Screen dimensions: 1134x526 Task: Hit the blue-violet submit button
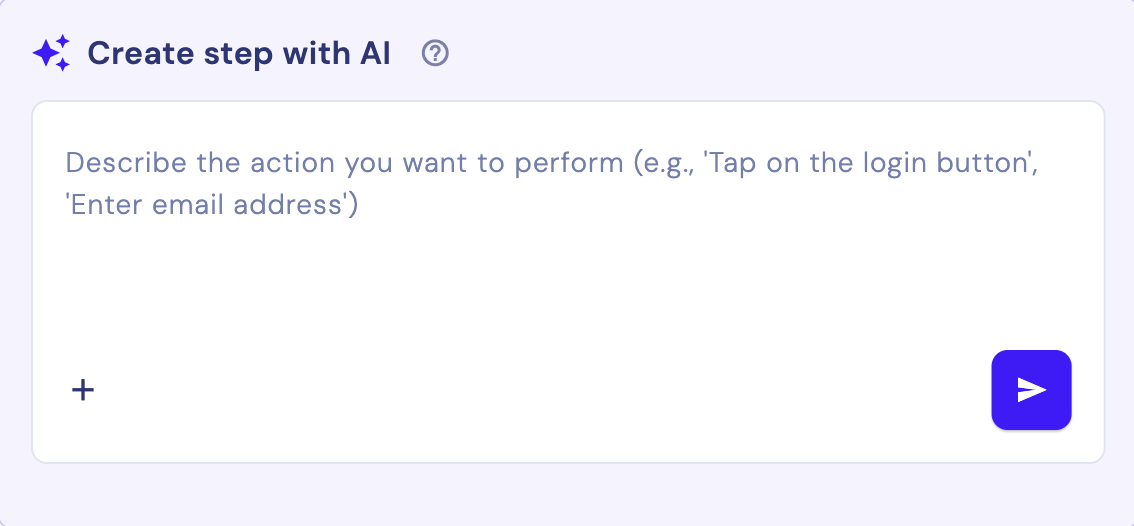1031,390
